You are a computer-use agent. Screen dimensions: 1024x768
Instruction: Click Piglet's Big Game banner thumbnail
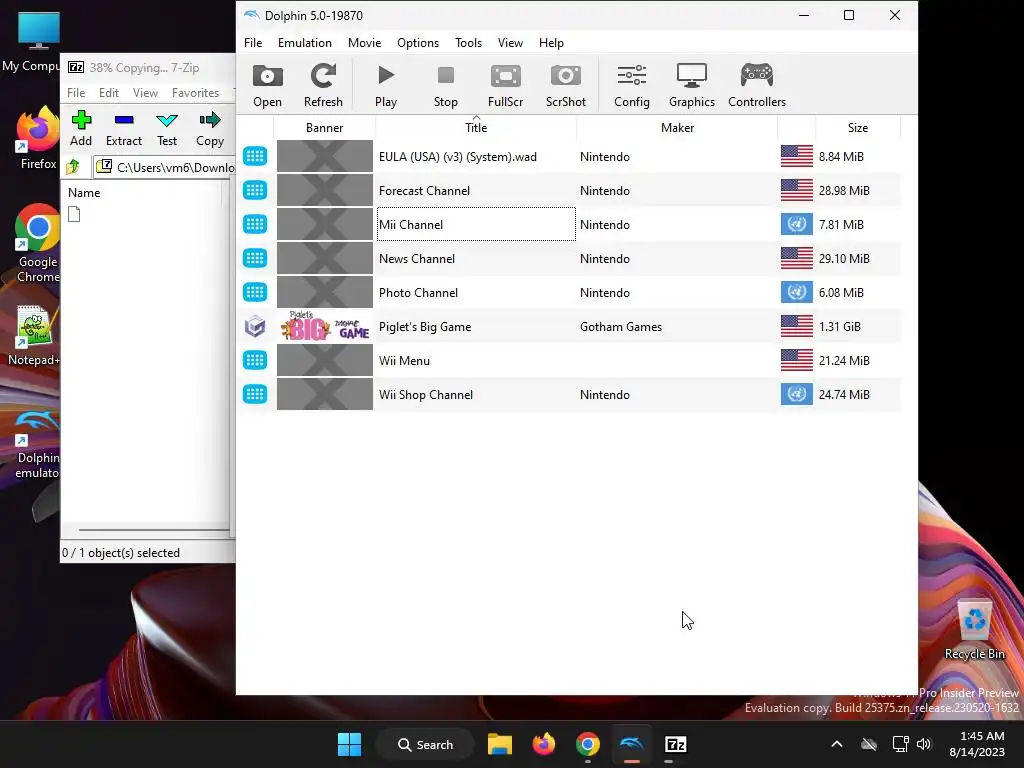point(325,326)
